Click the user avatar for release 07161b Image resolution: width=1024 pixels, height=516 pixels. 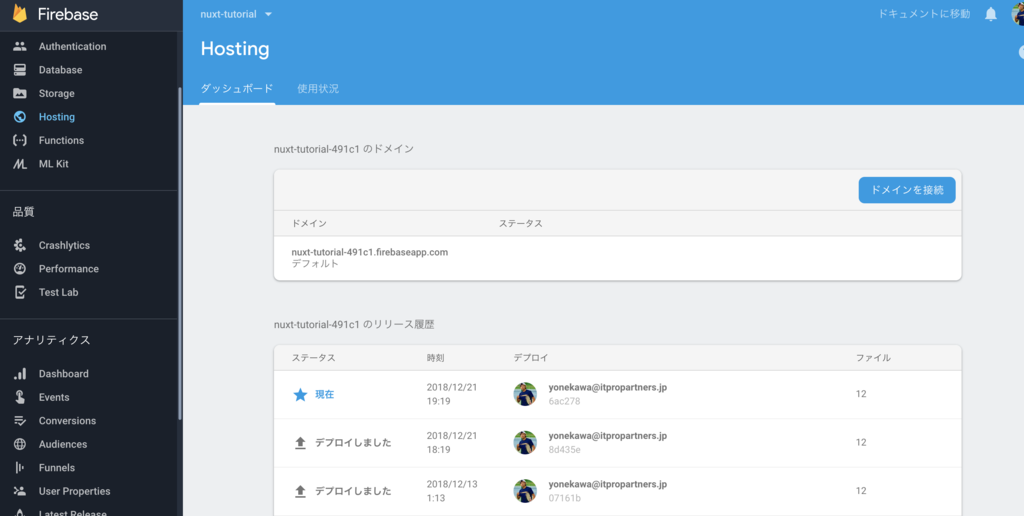point(525,491)
